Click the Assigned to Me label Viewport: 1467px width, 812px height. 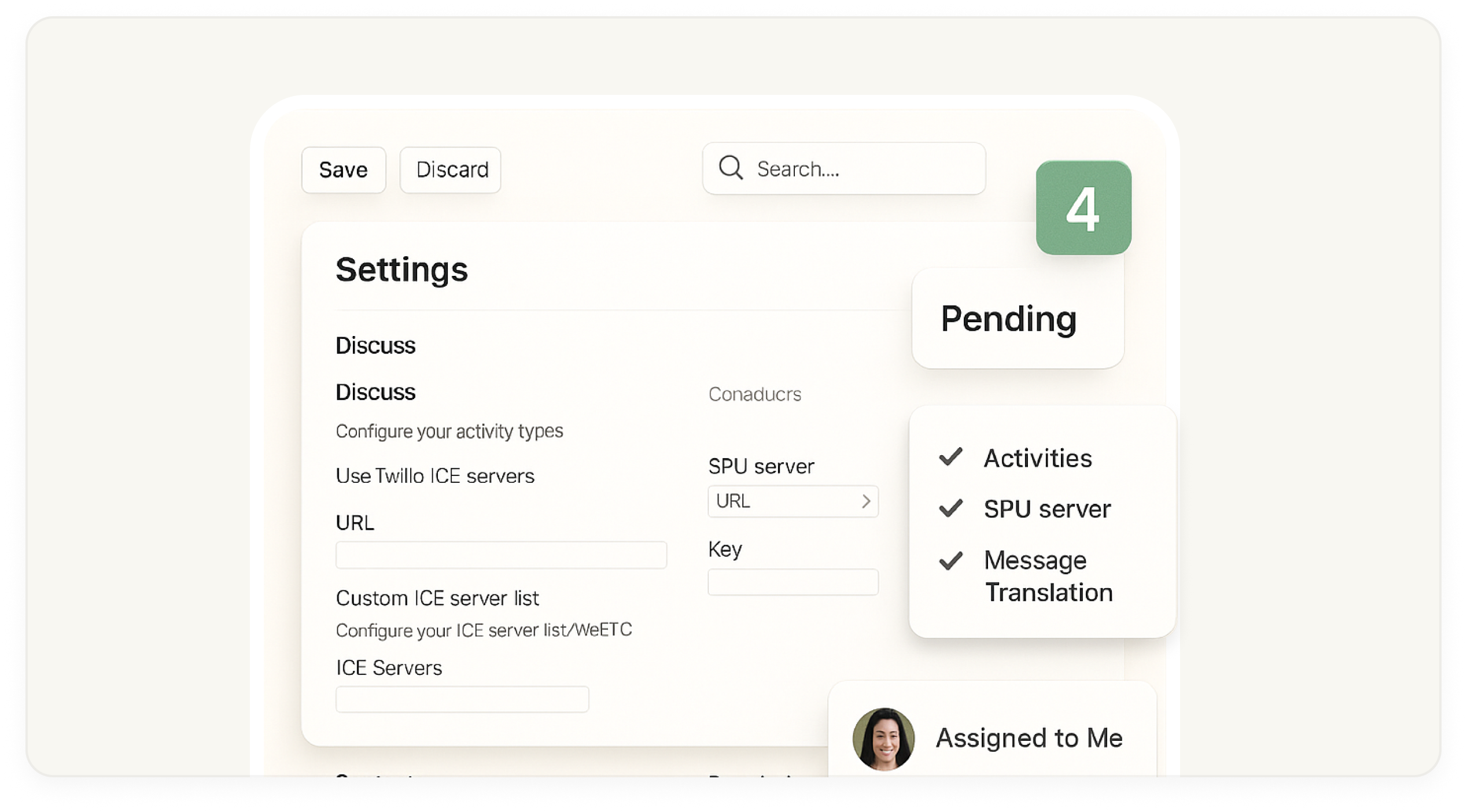tap(1029, 738)
